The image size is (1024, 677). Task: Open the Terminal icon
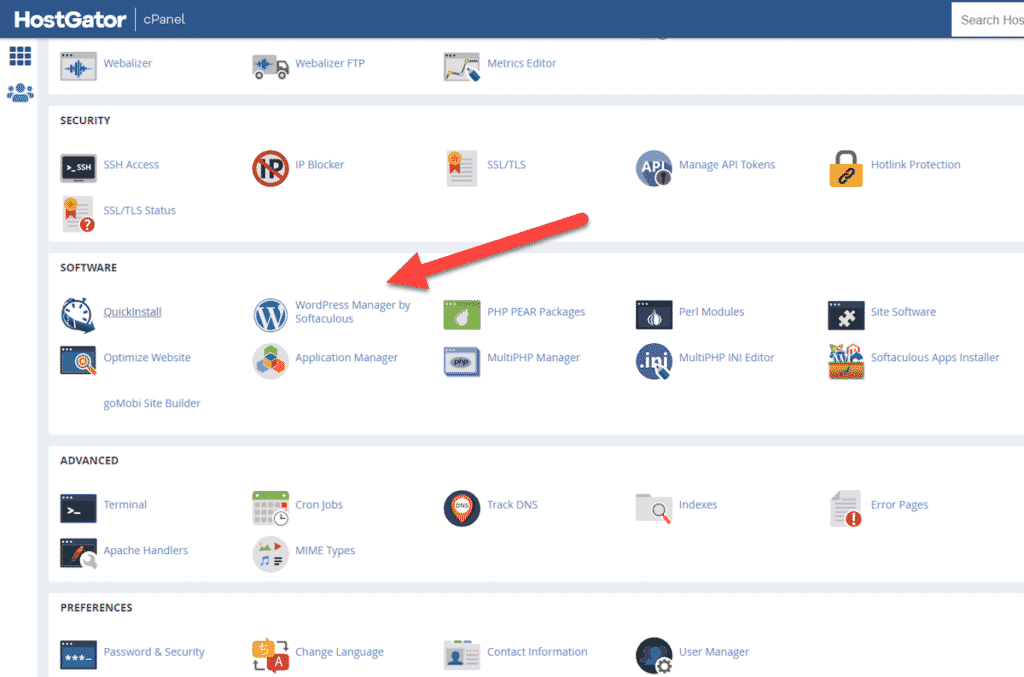(78, 508)
